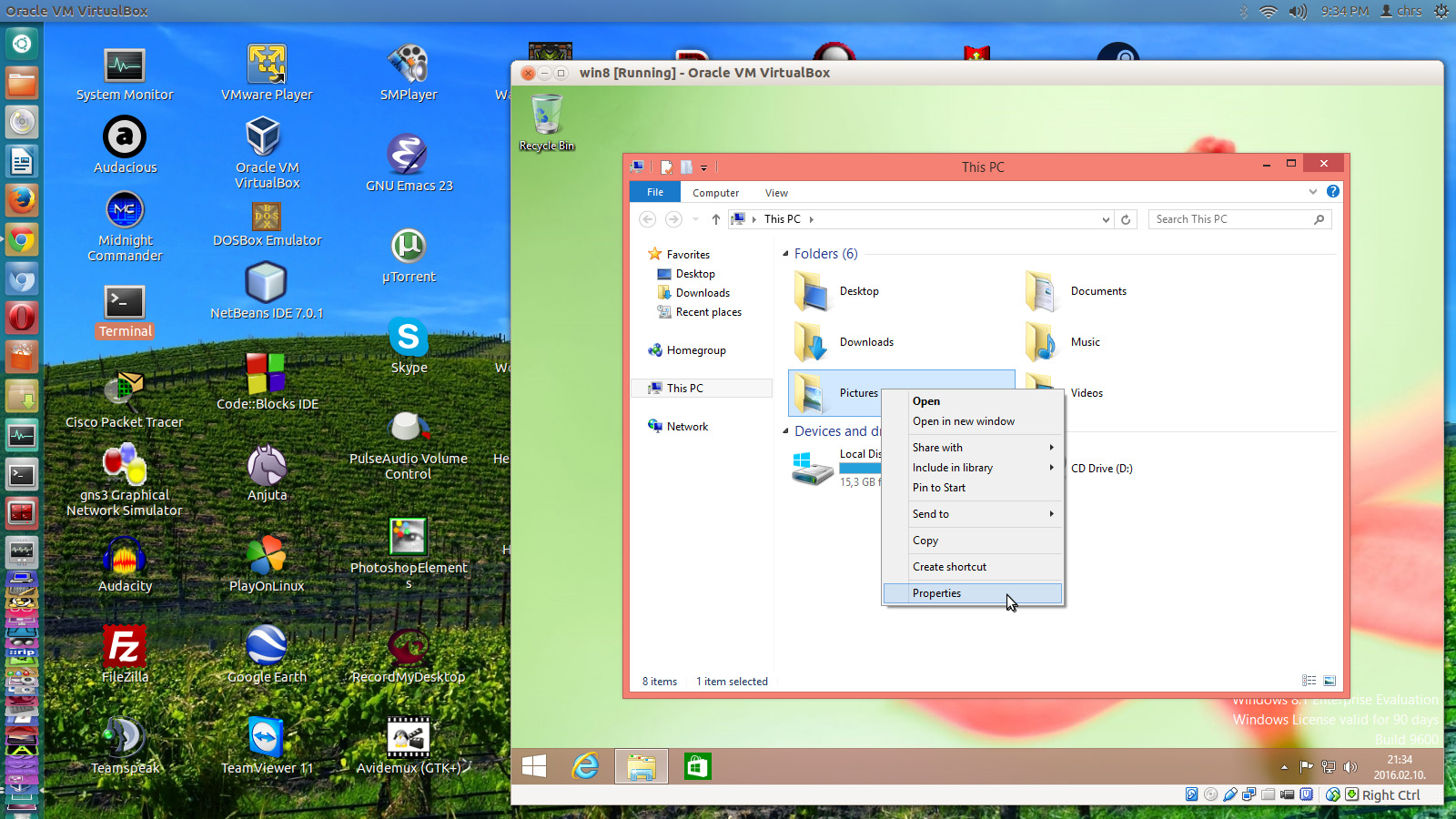Click Search This PC field
Viewport: 1456px width, 819px height.
click(x=1239, y=219)
